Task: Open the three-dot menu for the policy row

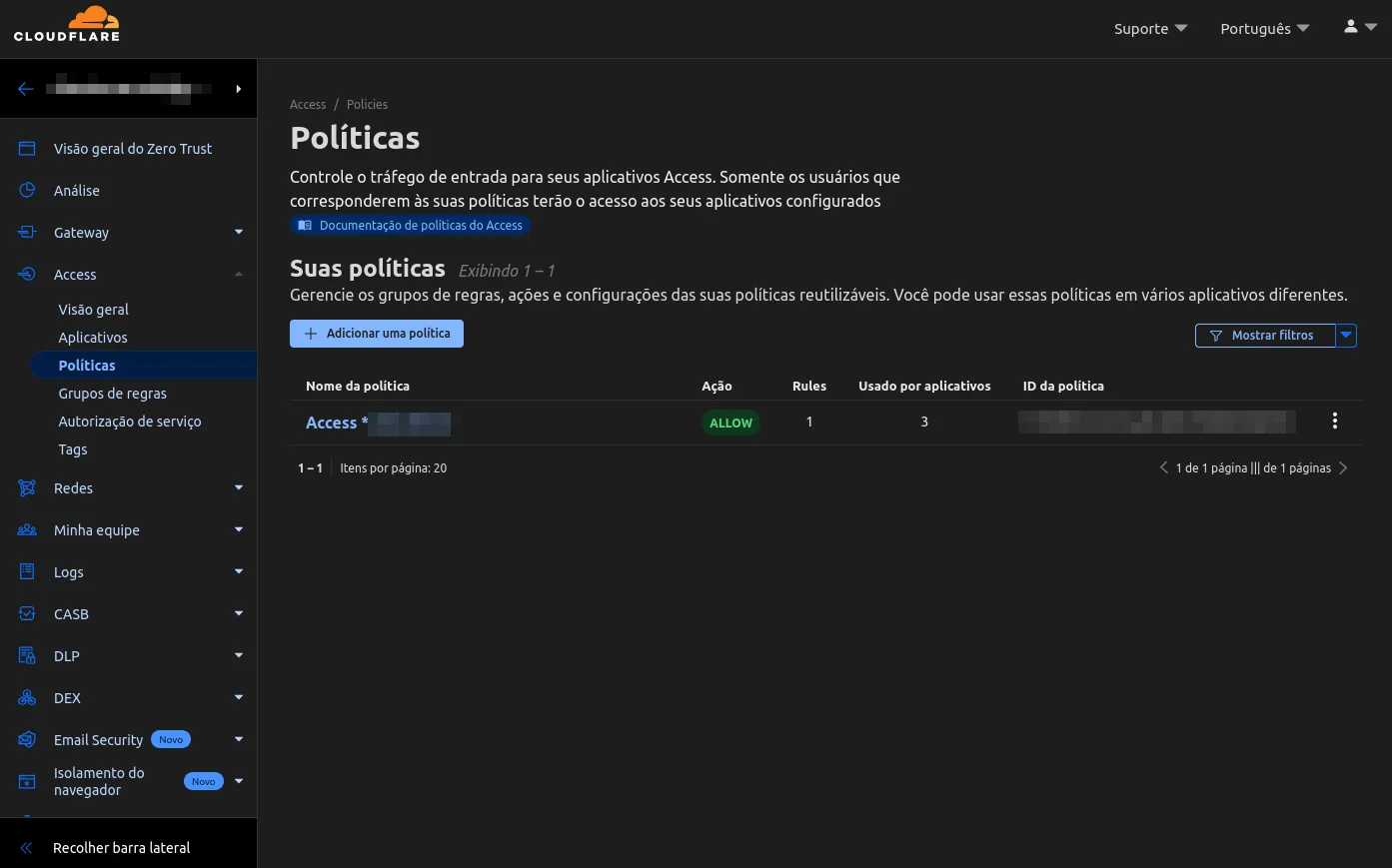Action: click(x=1334, y=422)
